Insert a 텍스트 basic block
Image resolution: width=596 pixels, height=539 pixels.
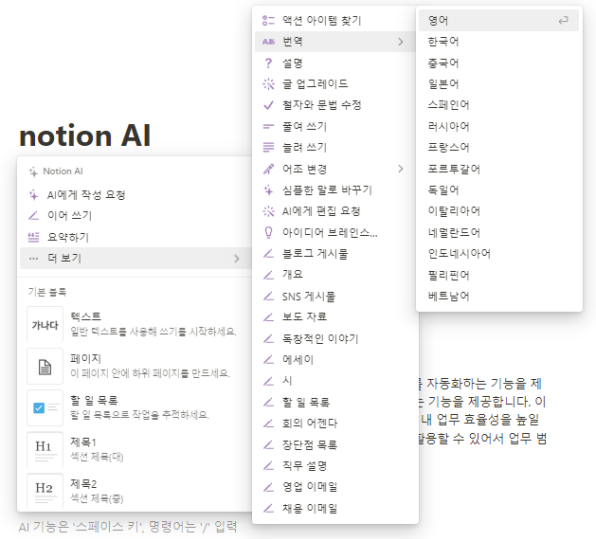click(135, 325)
